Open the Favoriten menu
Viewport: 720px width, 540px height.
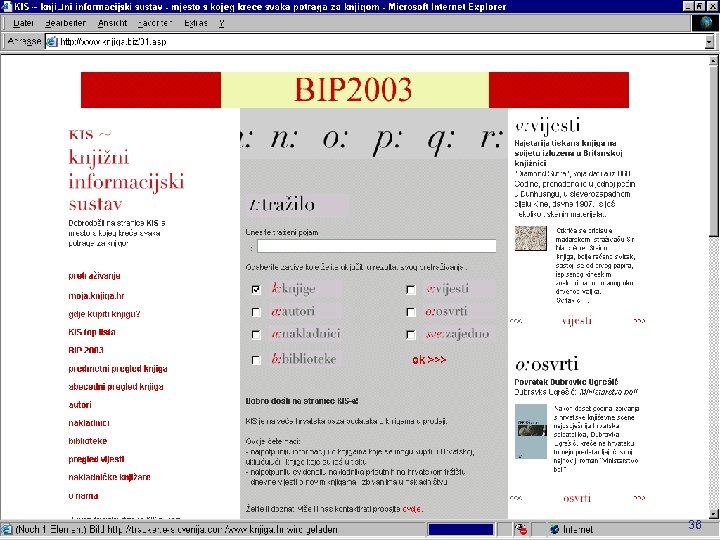[155, 23]
